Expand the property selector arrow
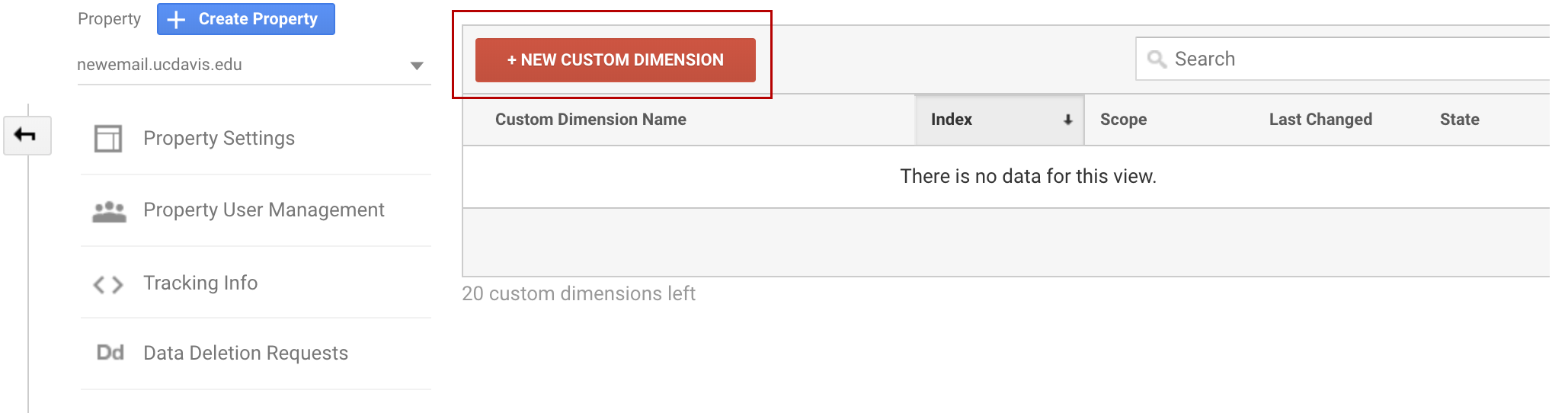The width and height of the screenshot is (1568, 413). 417,66
